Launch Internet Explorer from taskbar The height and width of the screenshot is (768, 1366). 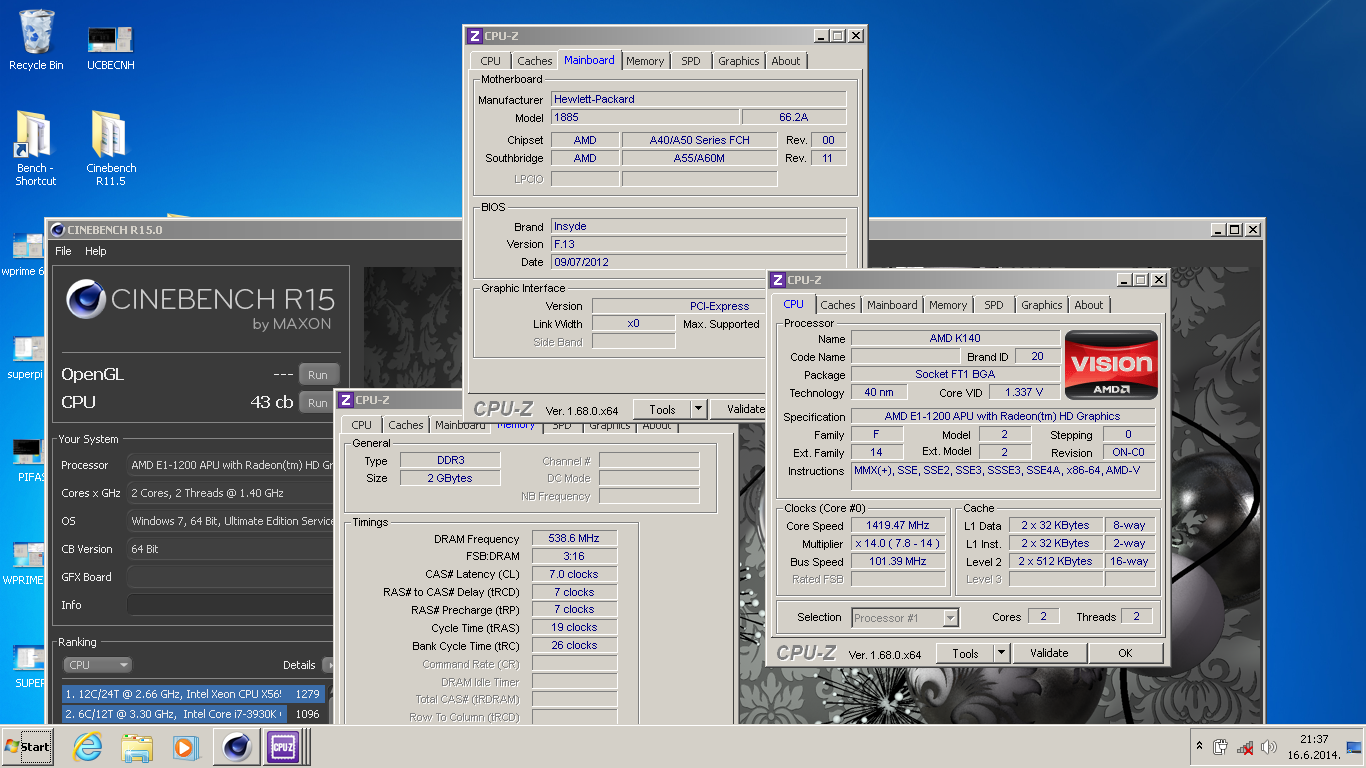tap(88, 746)
